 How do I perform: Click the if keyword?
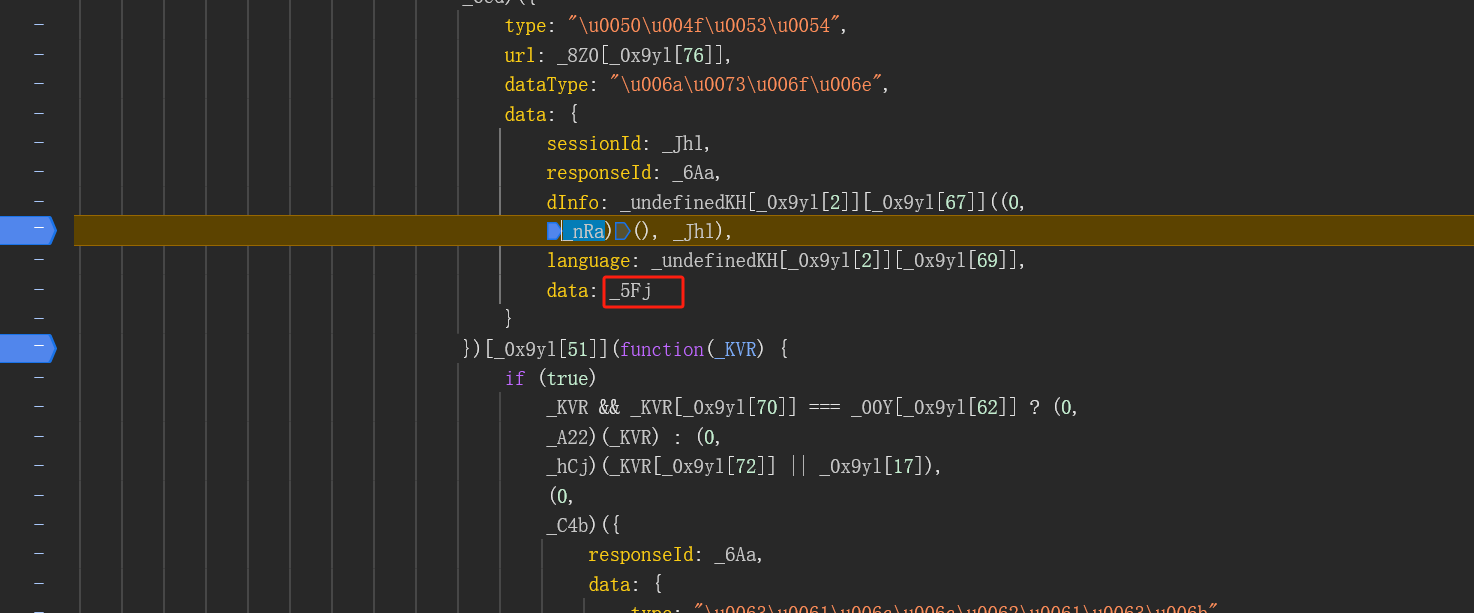click(x=515, y=379)
